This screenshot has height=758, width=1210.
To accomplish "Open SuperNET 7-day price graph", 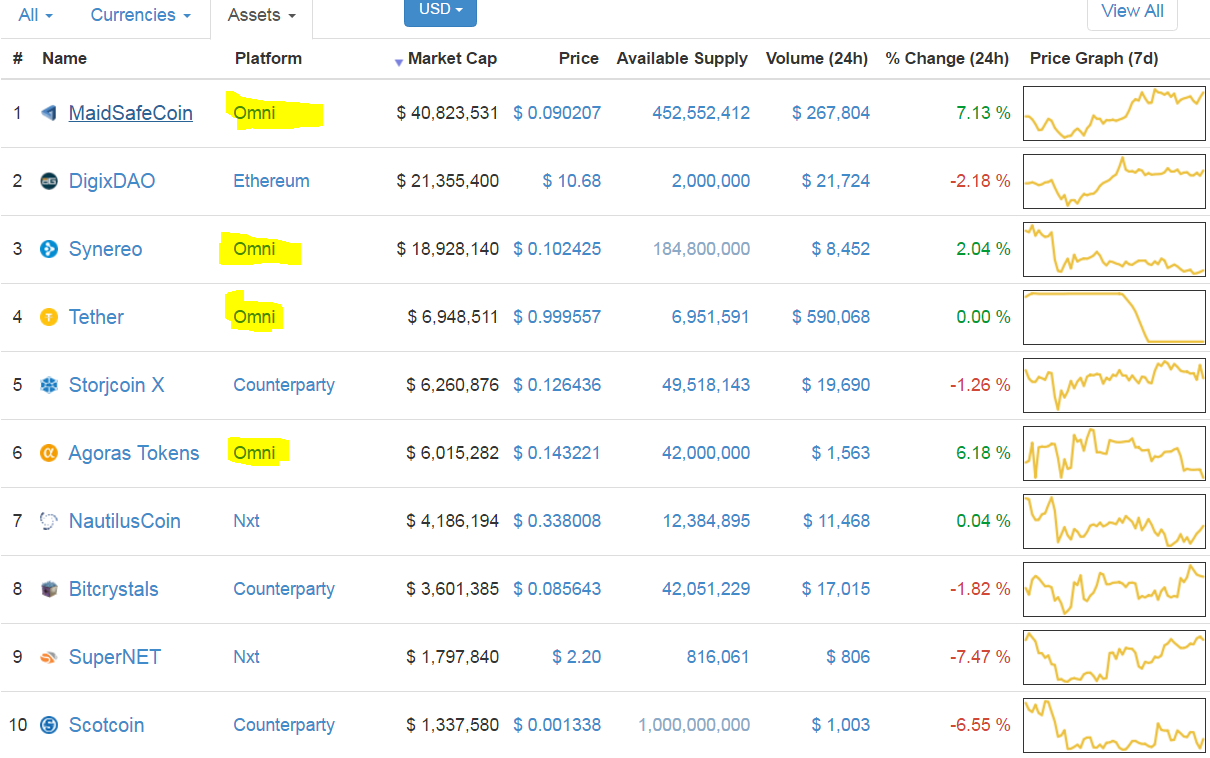I will click(x=1114, y=657).
